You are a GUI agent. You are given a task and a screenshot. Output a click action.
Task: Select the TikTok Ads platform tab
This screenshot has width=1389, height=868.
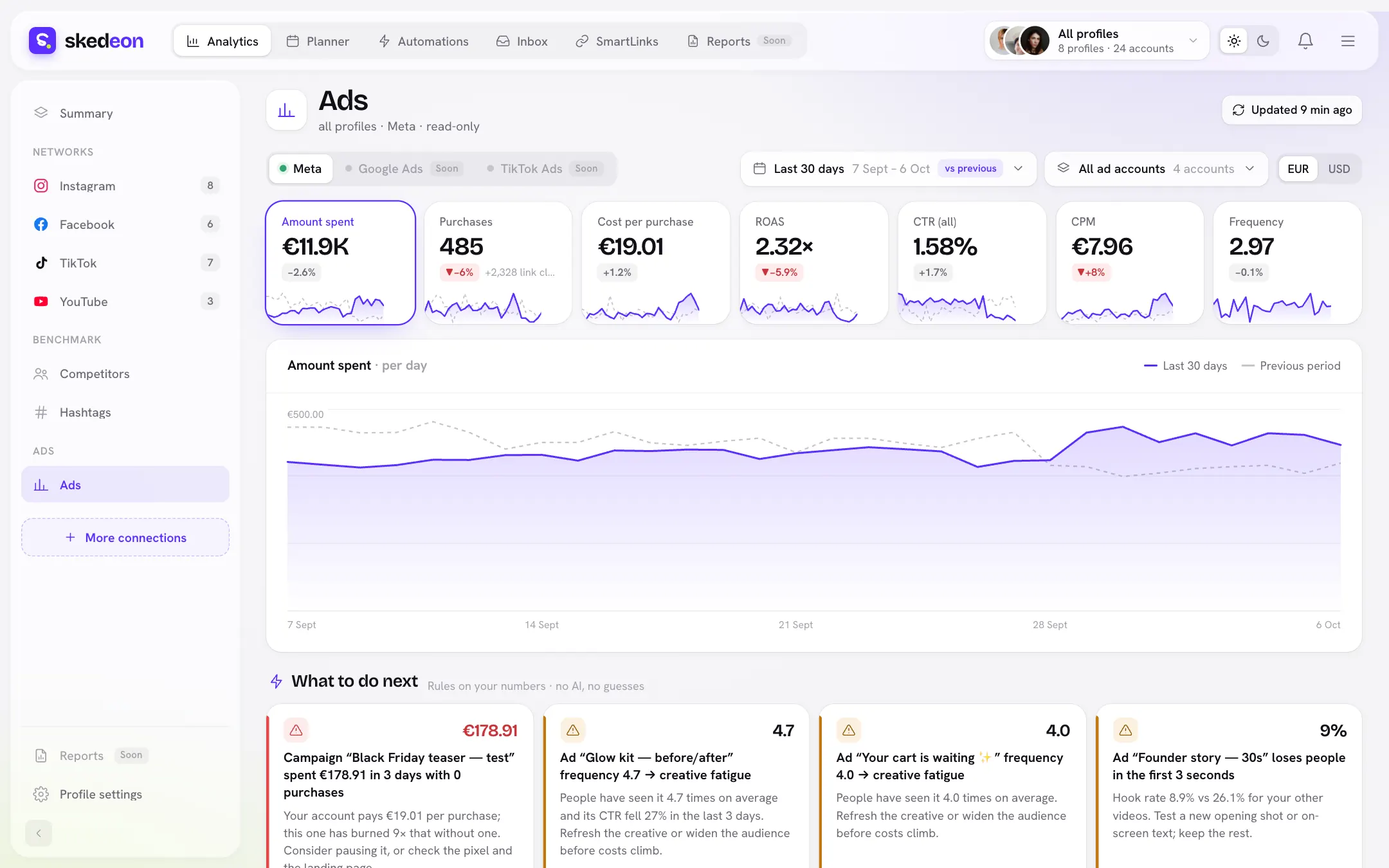[x=544, y=168]
